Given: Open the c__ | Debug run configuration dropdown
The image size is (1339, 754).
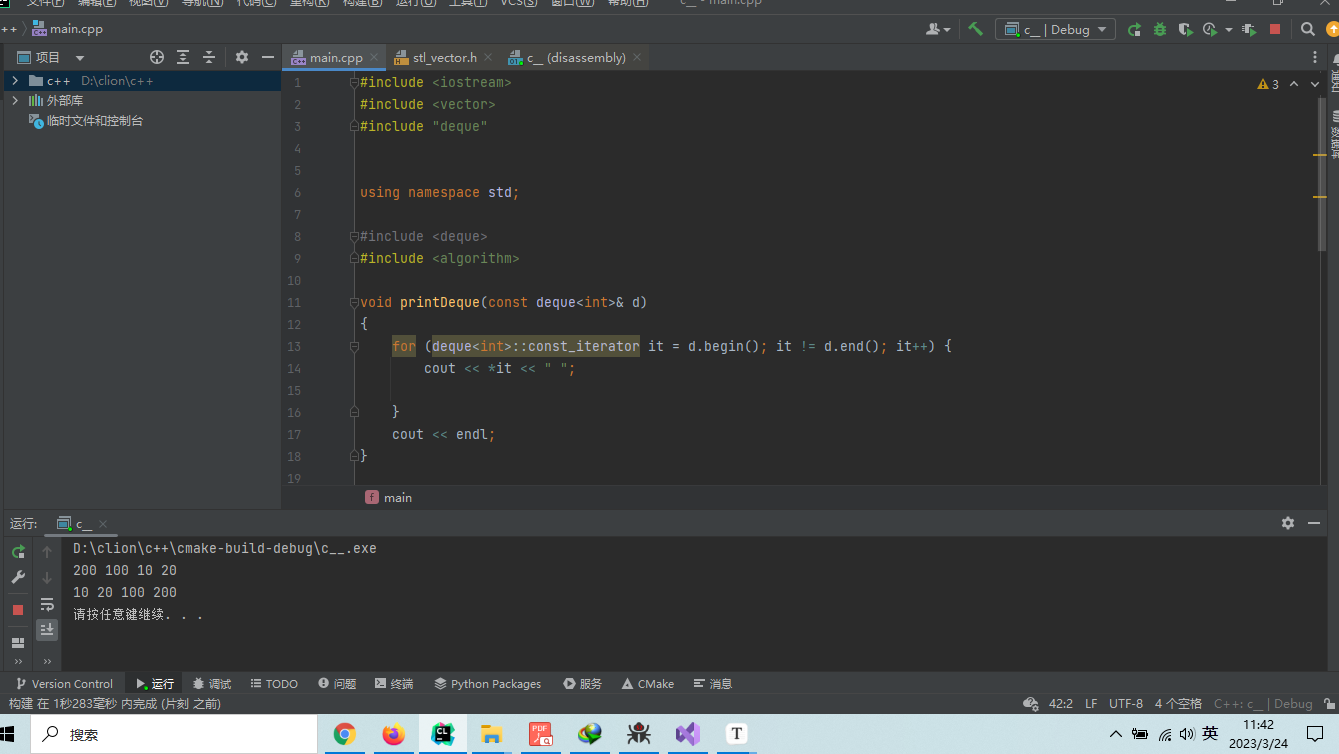Looking at the screenshot, I should (x=1055, y=30).
